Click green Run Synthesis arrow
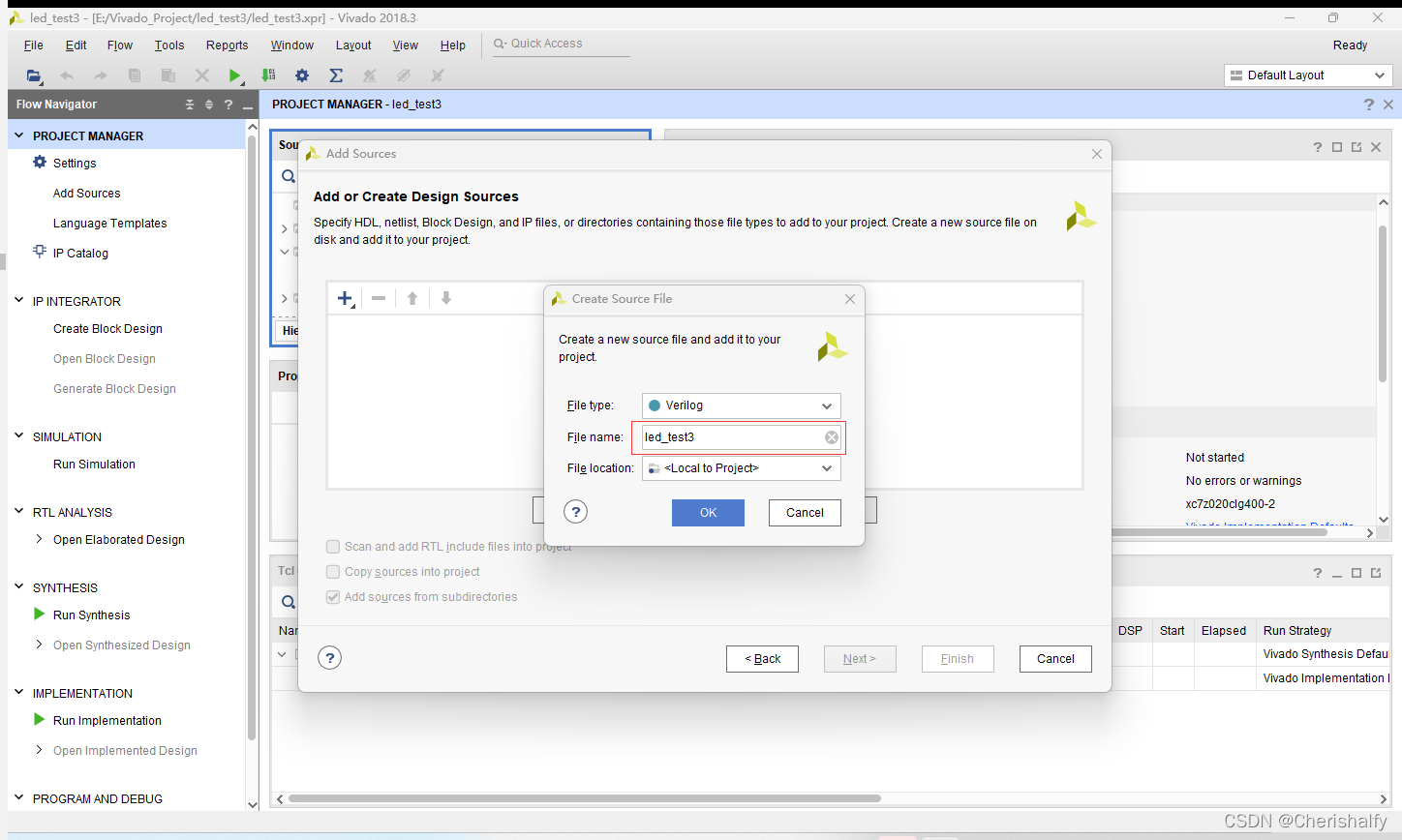 pos(40,615)
